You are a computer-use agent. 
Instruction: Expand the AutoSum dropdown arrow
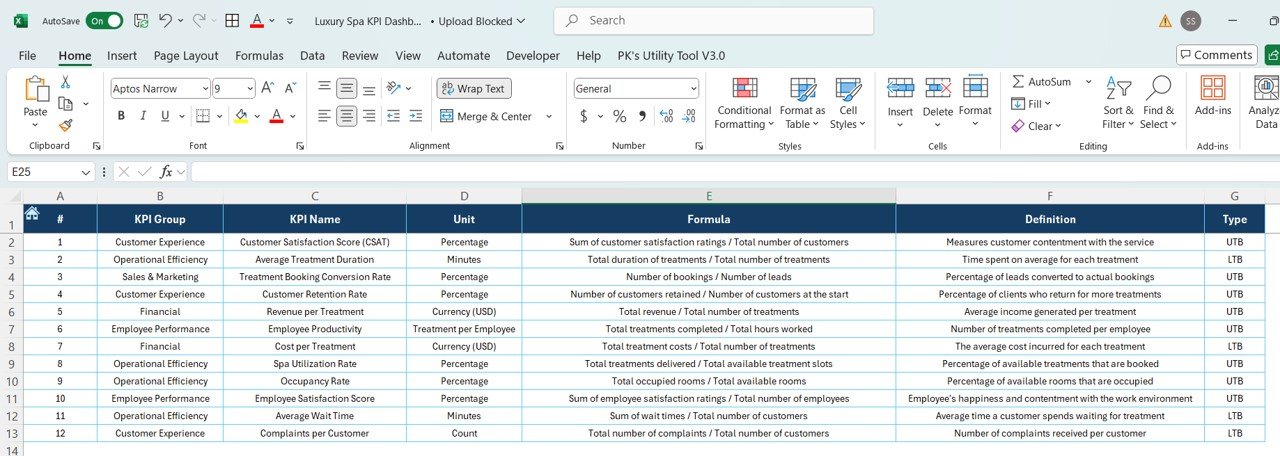(x=1089, y=81)
